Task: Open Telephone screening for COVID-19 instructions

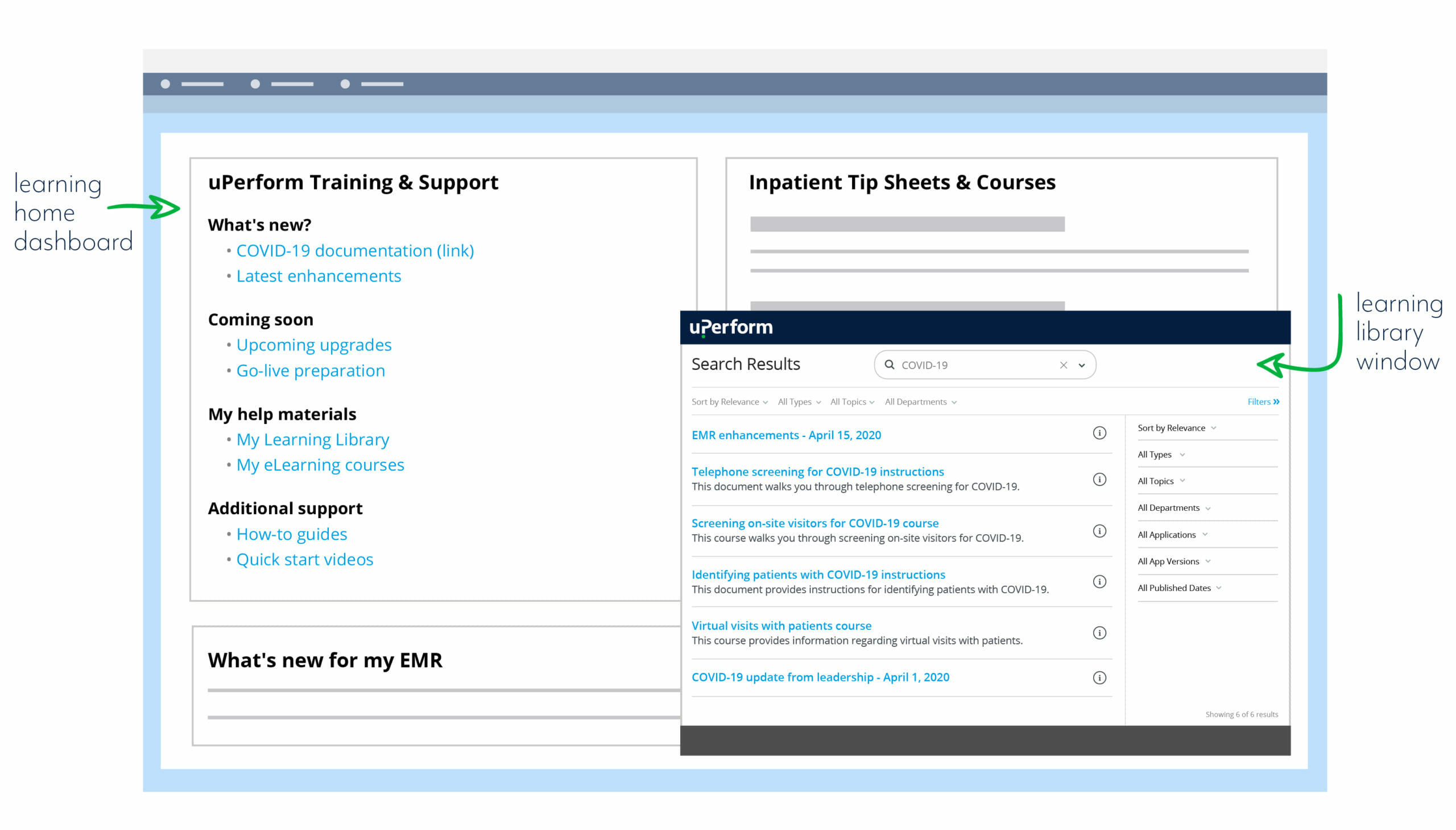Action: coord(818,472)
